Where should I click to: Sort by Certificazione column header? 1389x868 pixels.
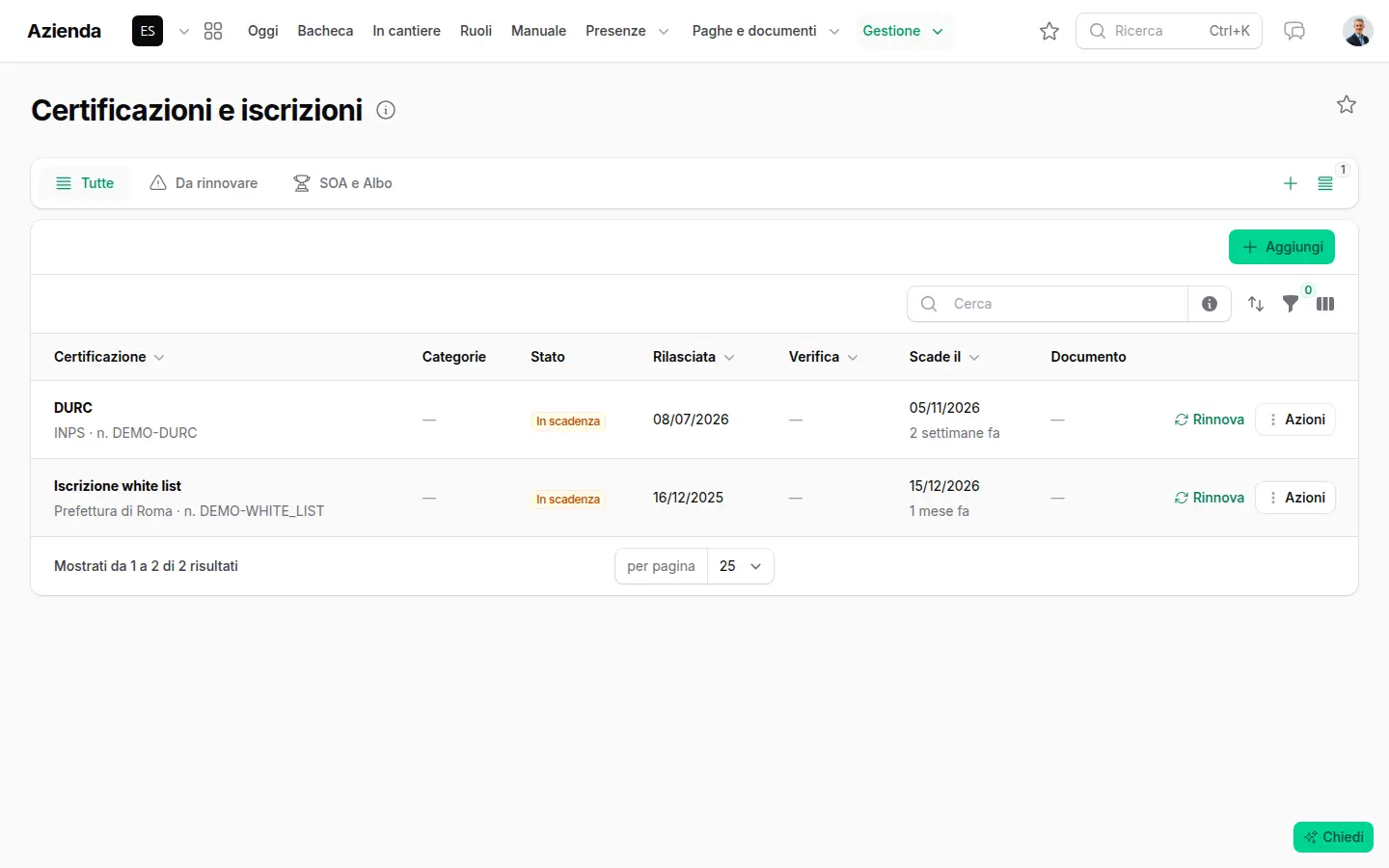pos(109,357)
